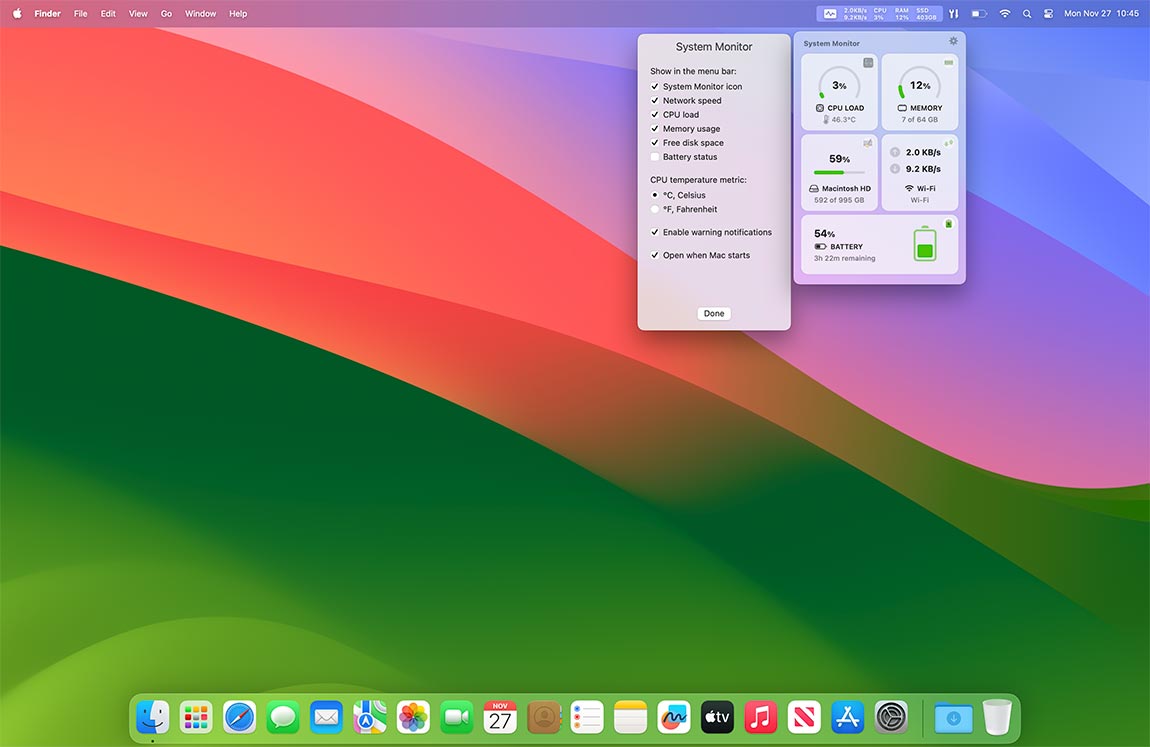Select the °F, Fahrenheit radio button
Screen dimensions: 1150x747
pos(655,209)
